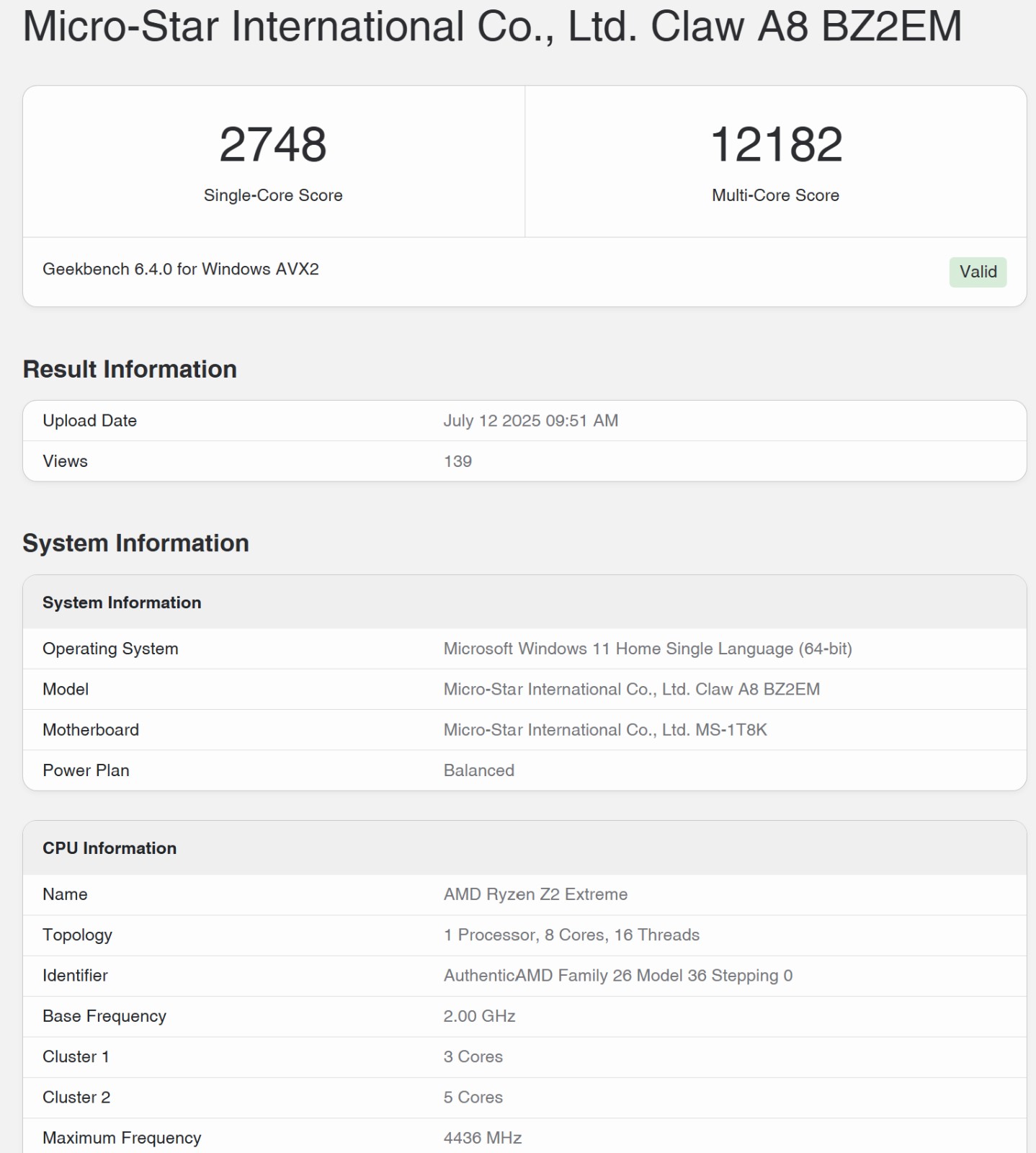1036x1153 pixels.
Task: Click the Base Frequency label
Action: pos(104,1016)
